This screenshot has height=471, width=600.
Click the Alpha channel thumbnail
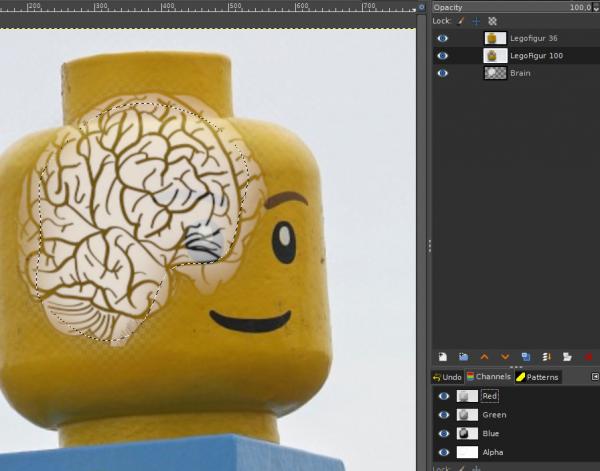coord(467,452)
